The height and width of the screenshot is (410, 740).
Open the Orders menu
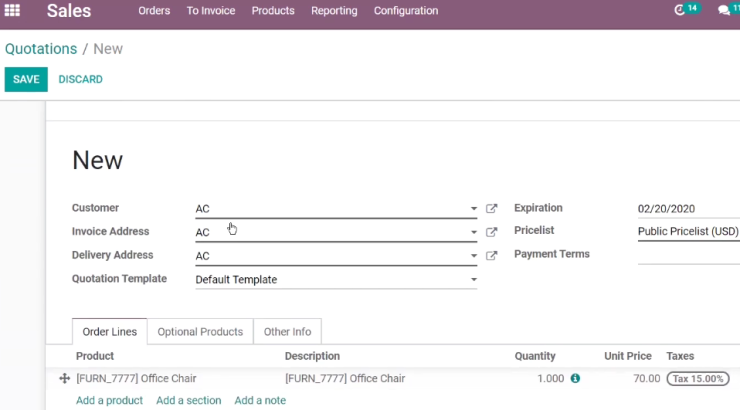tap(154, 10)
